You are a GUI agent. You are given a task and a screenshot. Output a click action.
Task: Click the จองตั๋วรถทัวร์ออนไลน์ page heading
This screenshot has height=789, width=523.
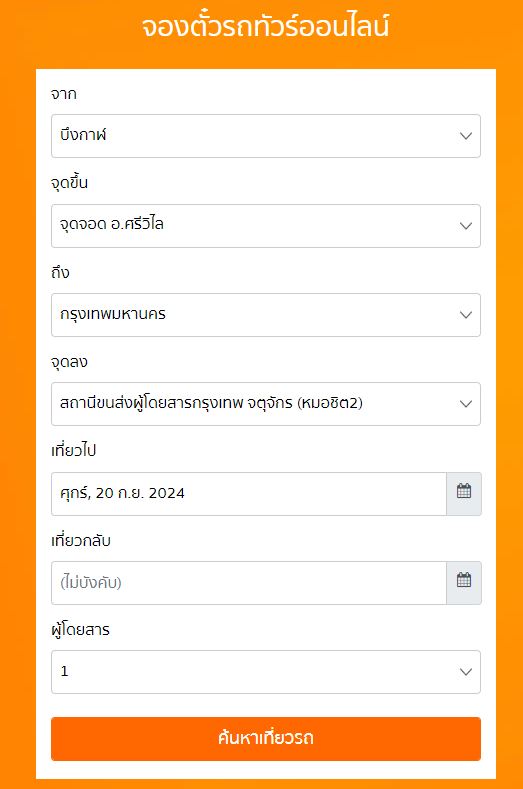point(265,26)
